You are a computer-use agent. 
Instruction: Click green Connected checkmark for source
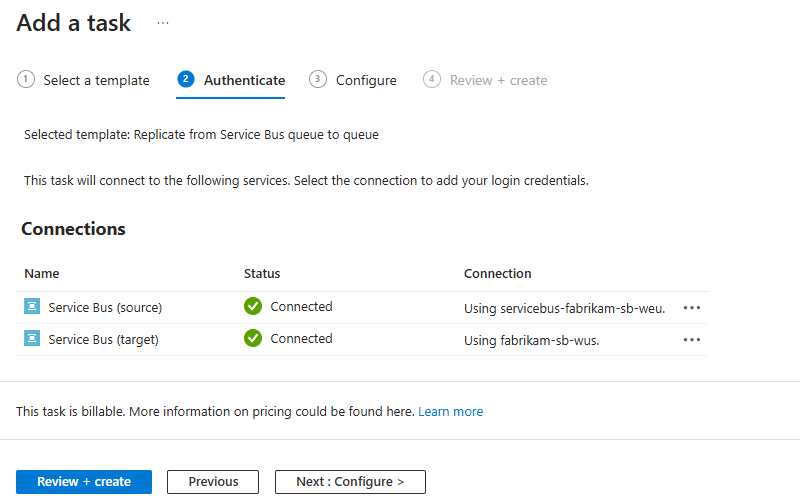click(253, 307)
